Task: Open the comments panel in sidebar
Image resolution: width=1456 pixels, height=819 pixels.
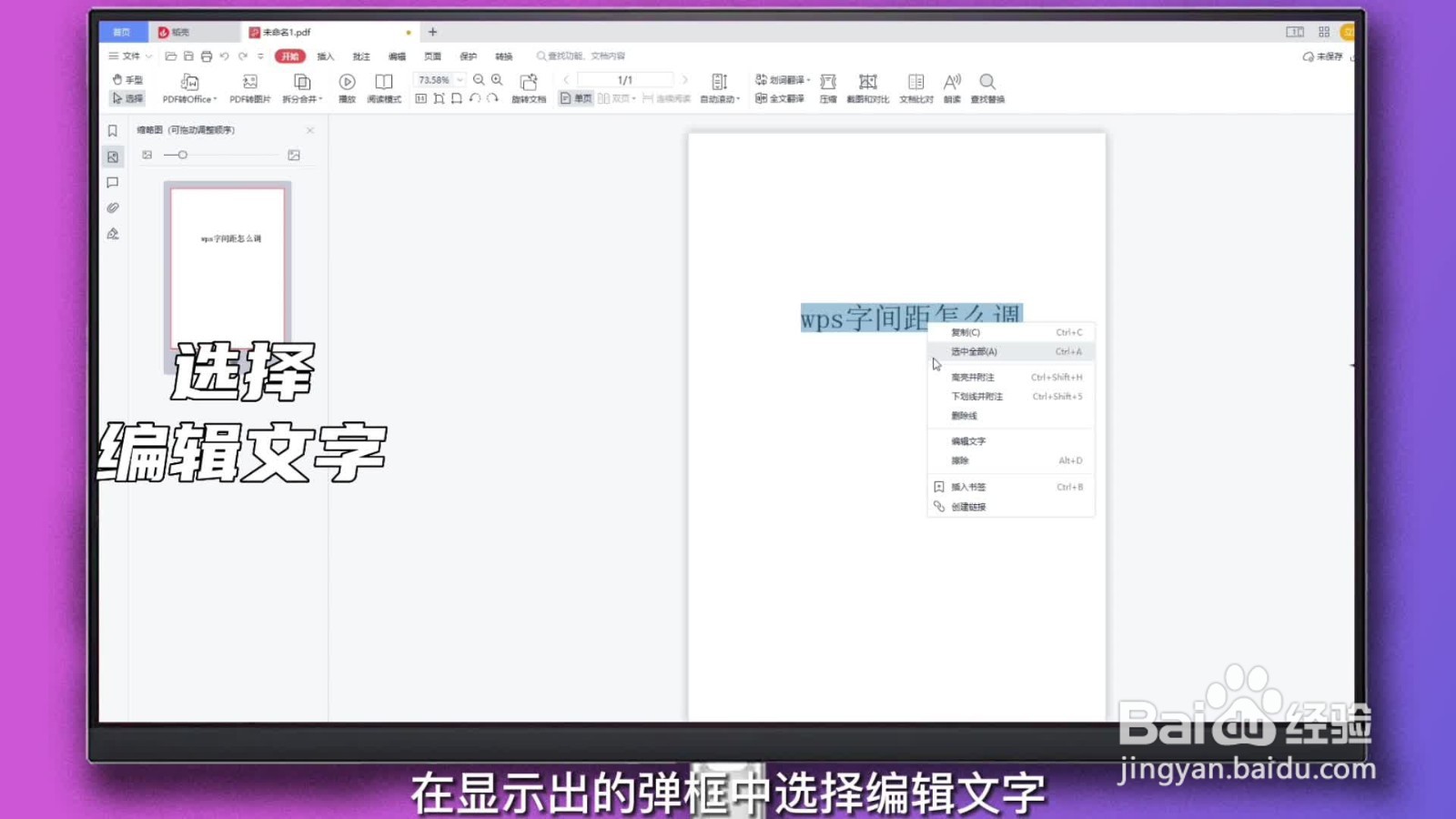Action: point(113,182)
